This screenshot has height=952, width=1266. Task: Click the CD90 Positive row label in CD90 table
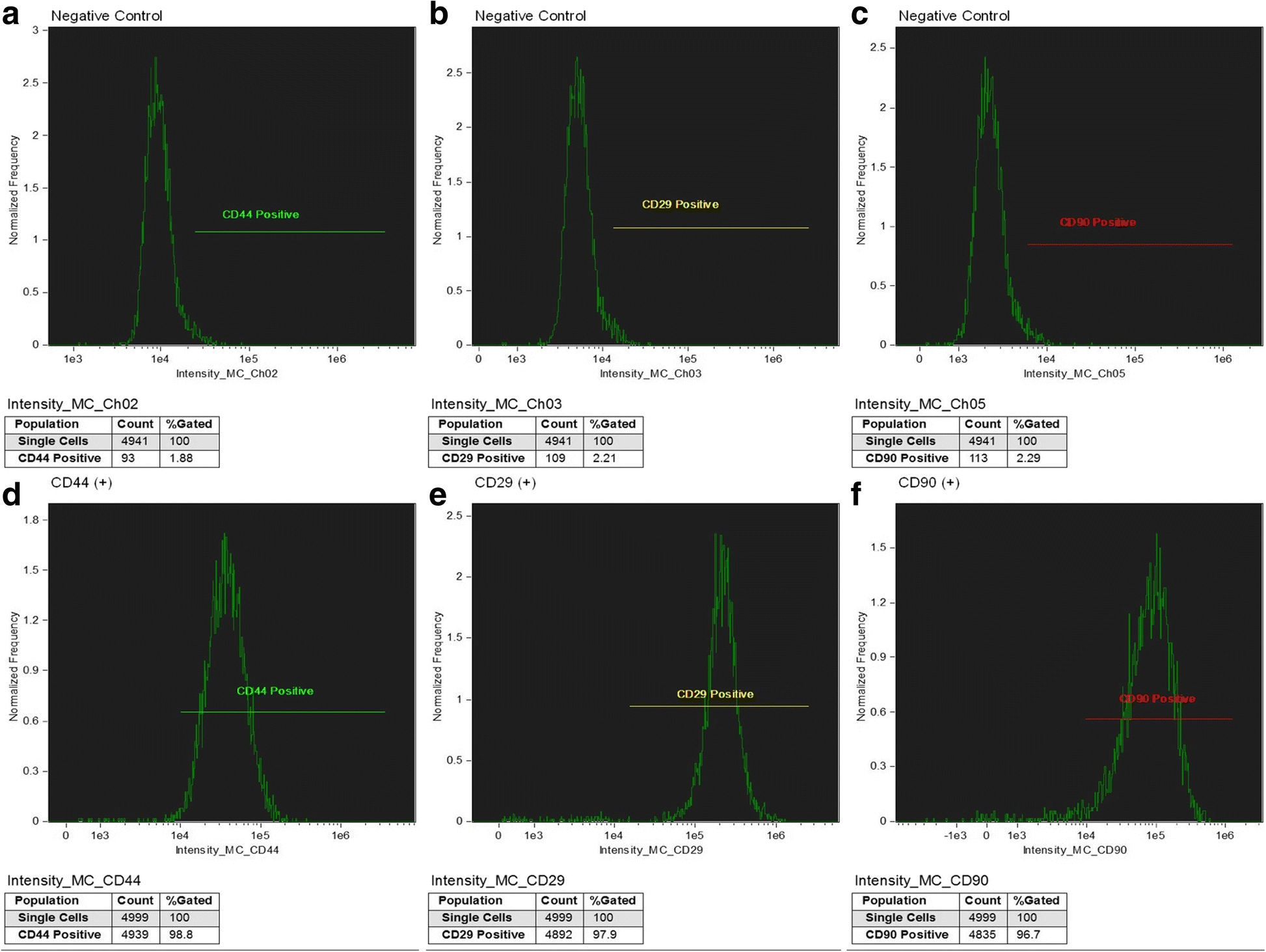(x=907, y=934)
